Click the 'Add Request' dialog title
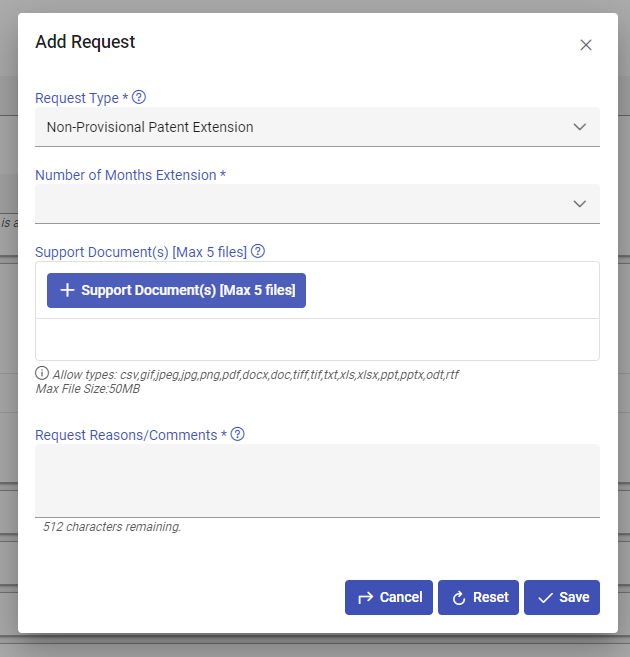Image resolution: width=630 pixels, height=657 pixels. click(x=85, y=42)
